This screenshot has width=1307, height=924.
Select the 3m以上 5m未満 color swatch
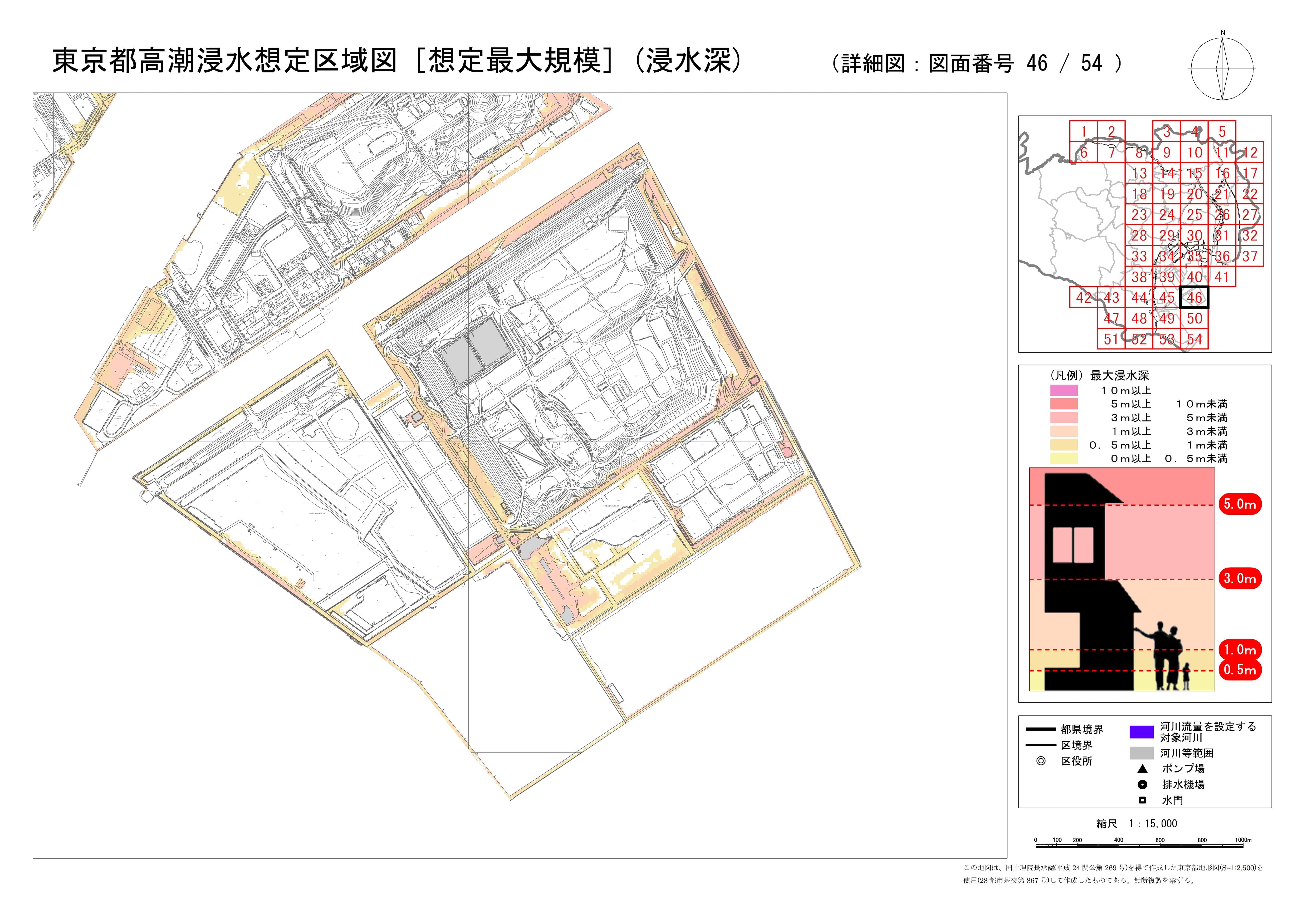1064,418
